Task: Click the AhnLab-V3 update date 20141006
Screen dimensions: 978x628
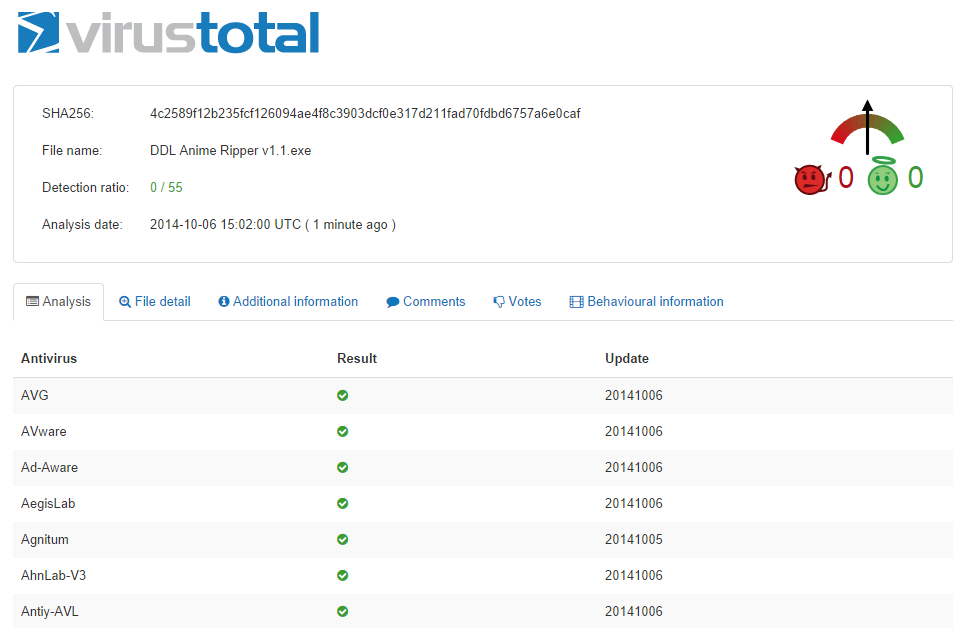Action: [634, 576]
